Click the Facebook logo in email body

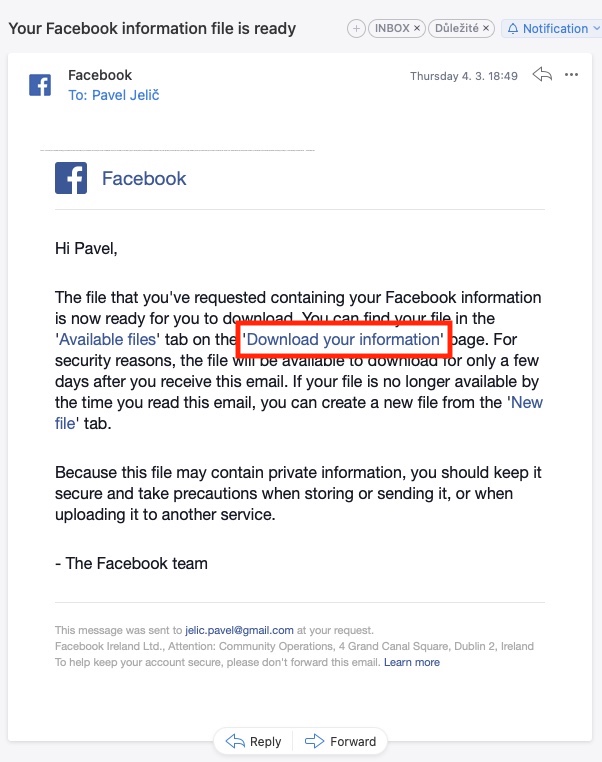click(71, 179)
